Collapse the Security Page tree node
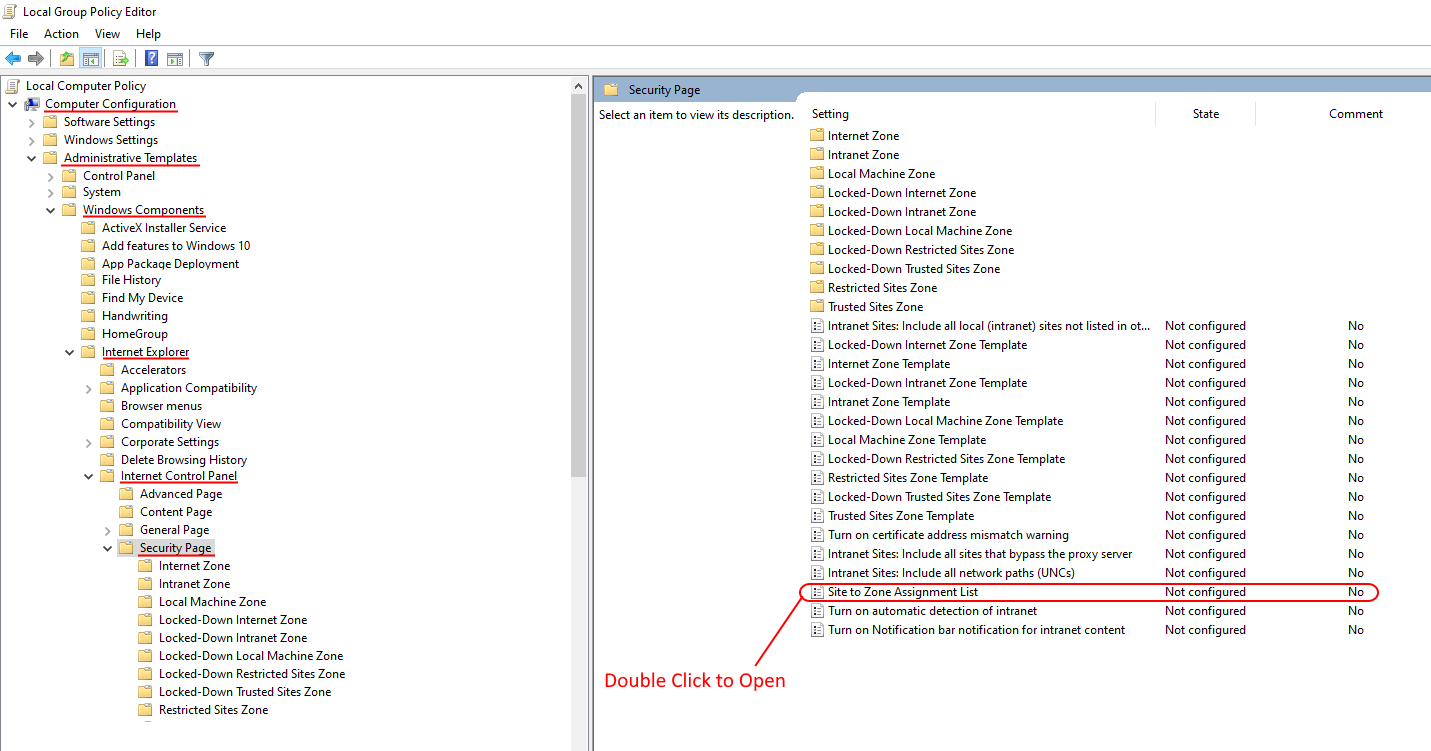The width and height of the screenshot is (1431, 751). 108,548
